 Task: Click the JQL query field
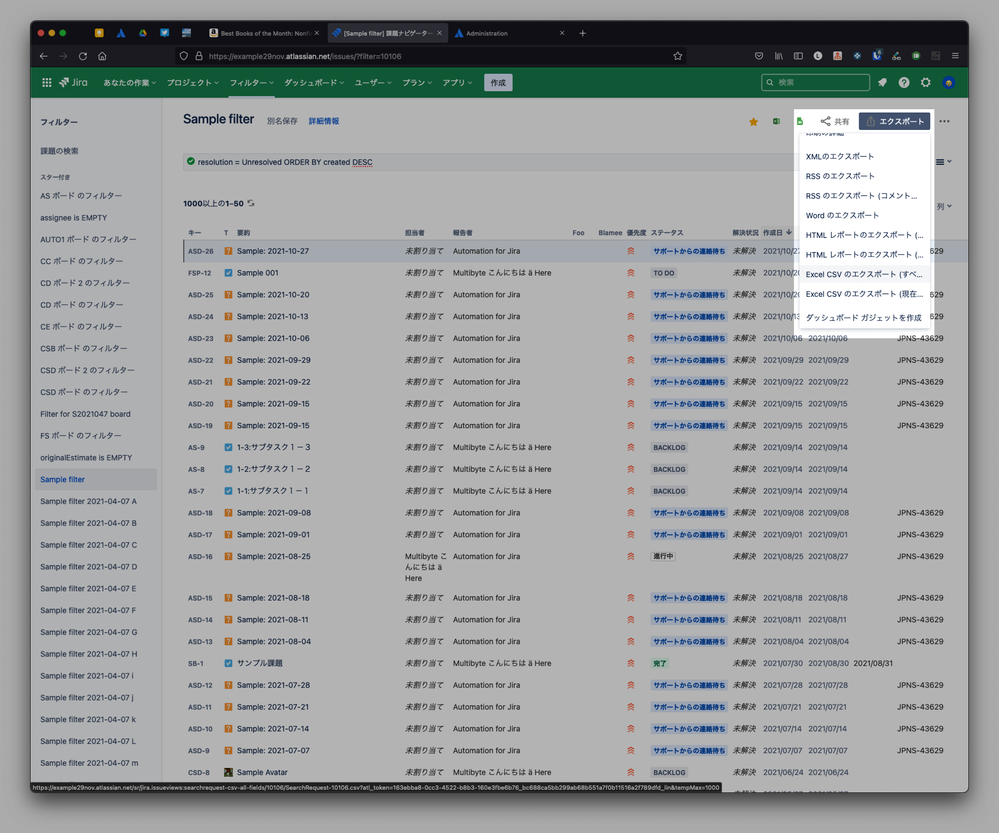click(491, 162)
